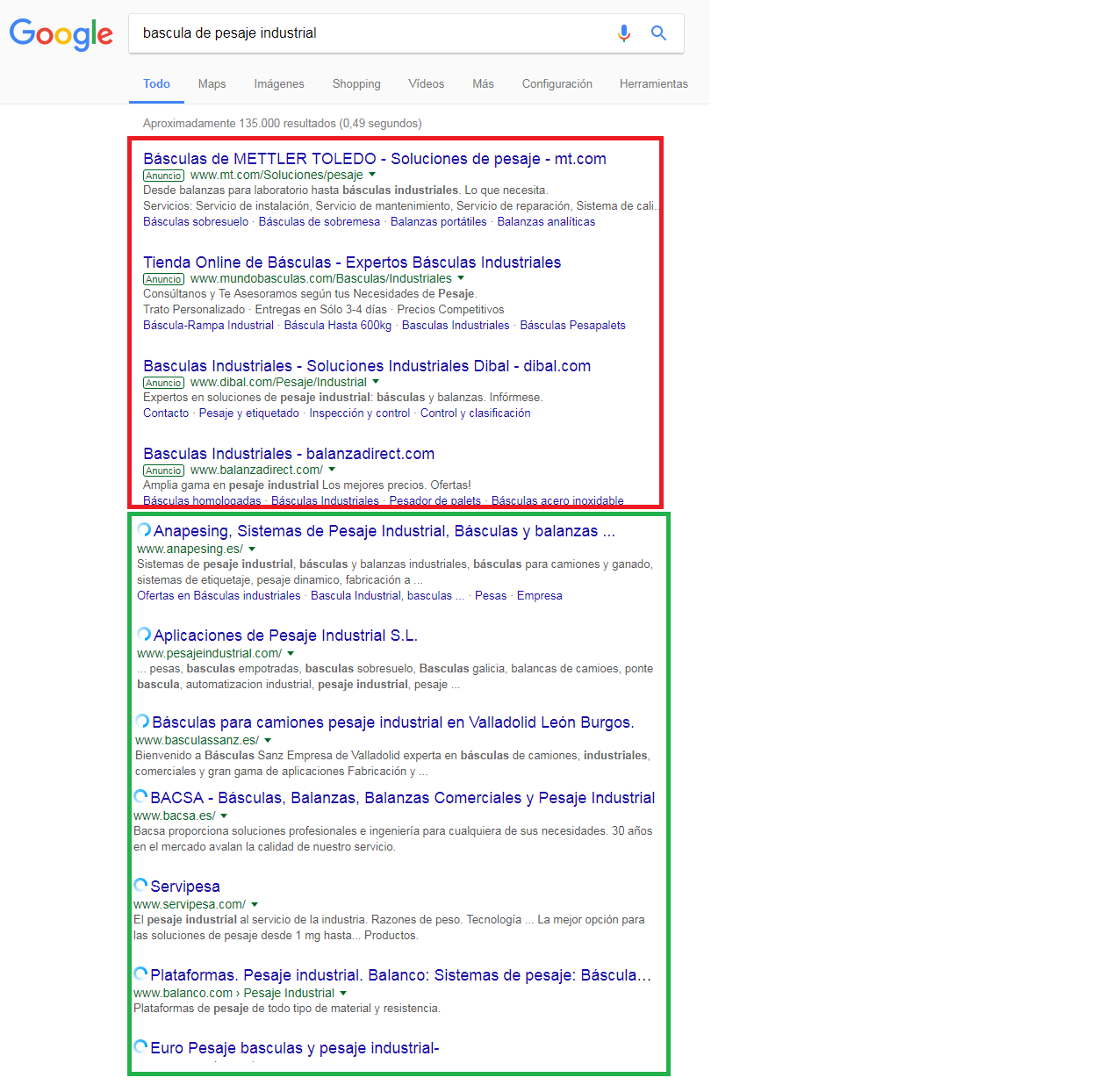This screenshot has height=1092, width=1099.
Task: Switch to the Imágenes tab
Action: 278,83
